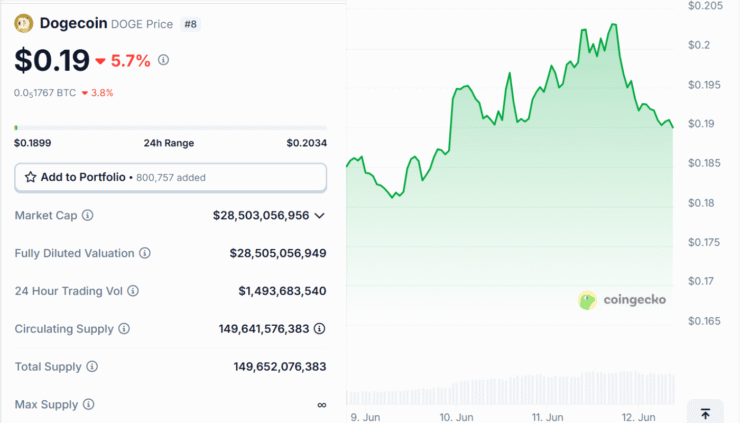Image resolution: width=740 pixels, height=423 pixels.
Task: Open info icon next to Circulating Supply label
Action: tap(124, 329)
